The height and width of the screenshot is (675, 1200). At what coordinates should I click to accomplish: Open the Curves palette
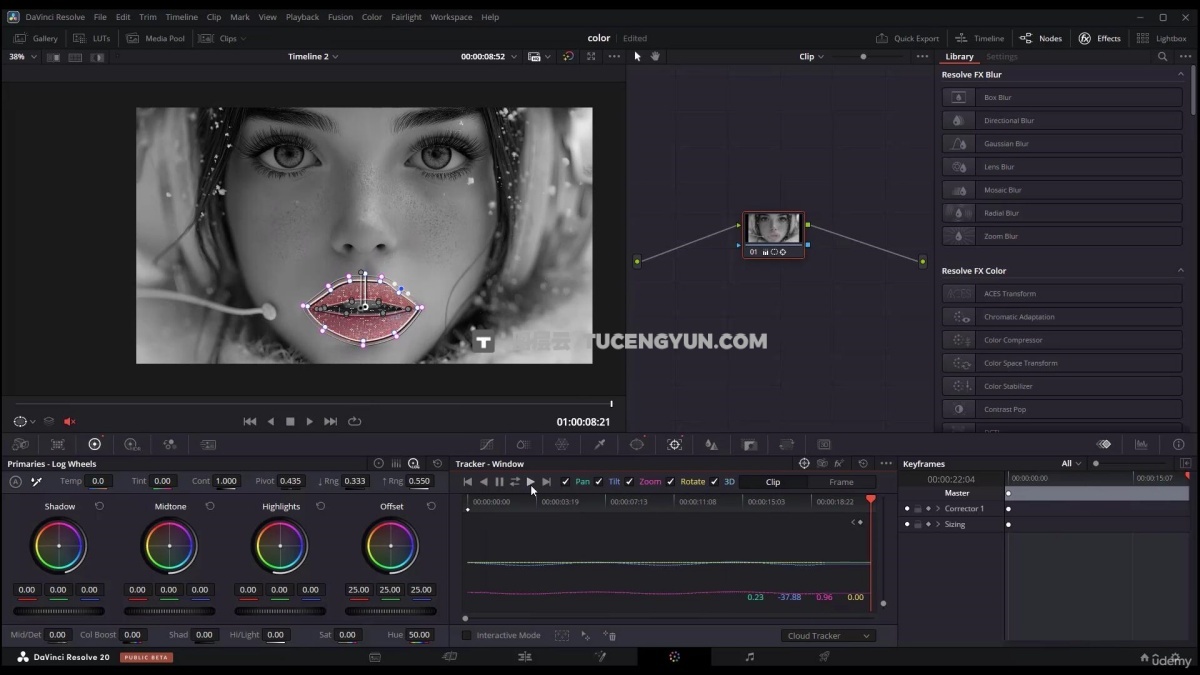coord(487,444)
